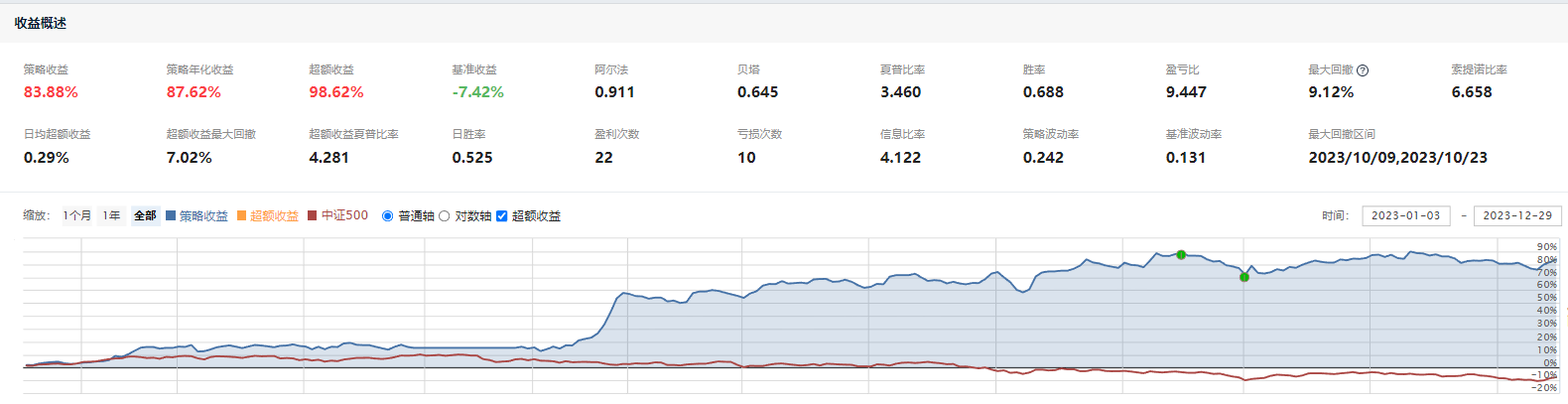The width and height of the screenshot is (1568, 404).
Task: Show the full range with 全部
Action: 145,215
